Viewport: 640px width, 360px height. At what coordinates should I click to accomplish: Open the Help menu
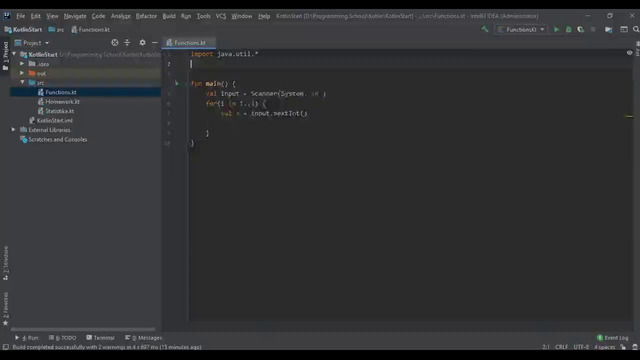coord(264,16)
